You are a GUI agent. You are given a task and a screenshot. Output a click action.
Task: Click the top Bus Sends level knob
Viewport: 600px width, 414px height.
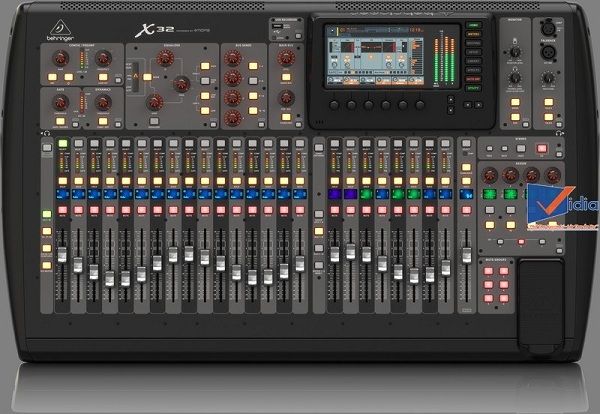coord(233,58)
